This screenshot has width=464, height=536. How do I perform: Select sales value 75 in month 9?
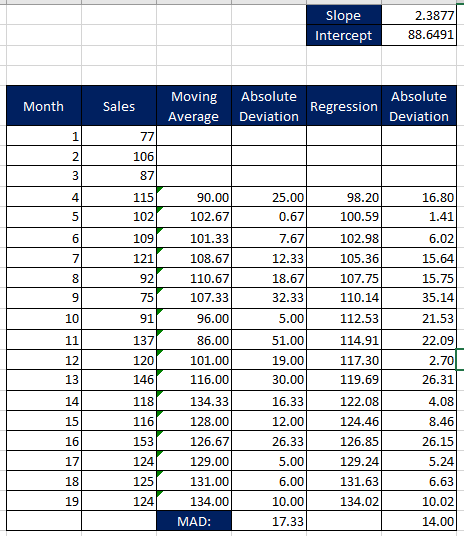119,298
